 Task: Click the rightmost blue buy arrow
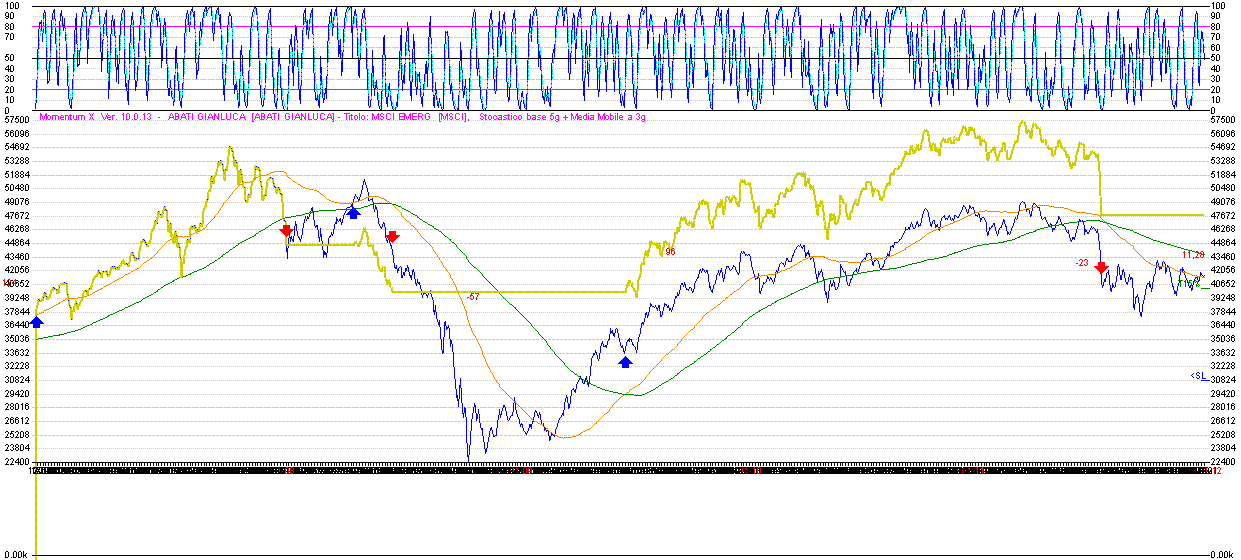[x=626, y=361]
